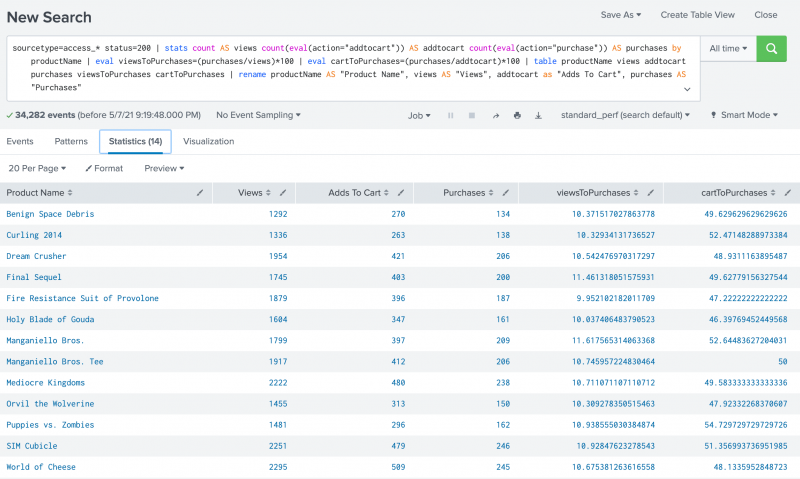
Task: Click purchases value 138
Action: pyautogui.click(x=503, y=235)
